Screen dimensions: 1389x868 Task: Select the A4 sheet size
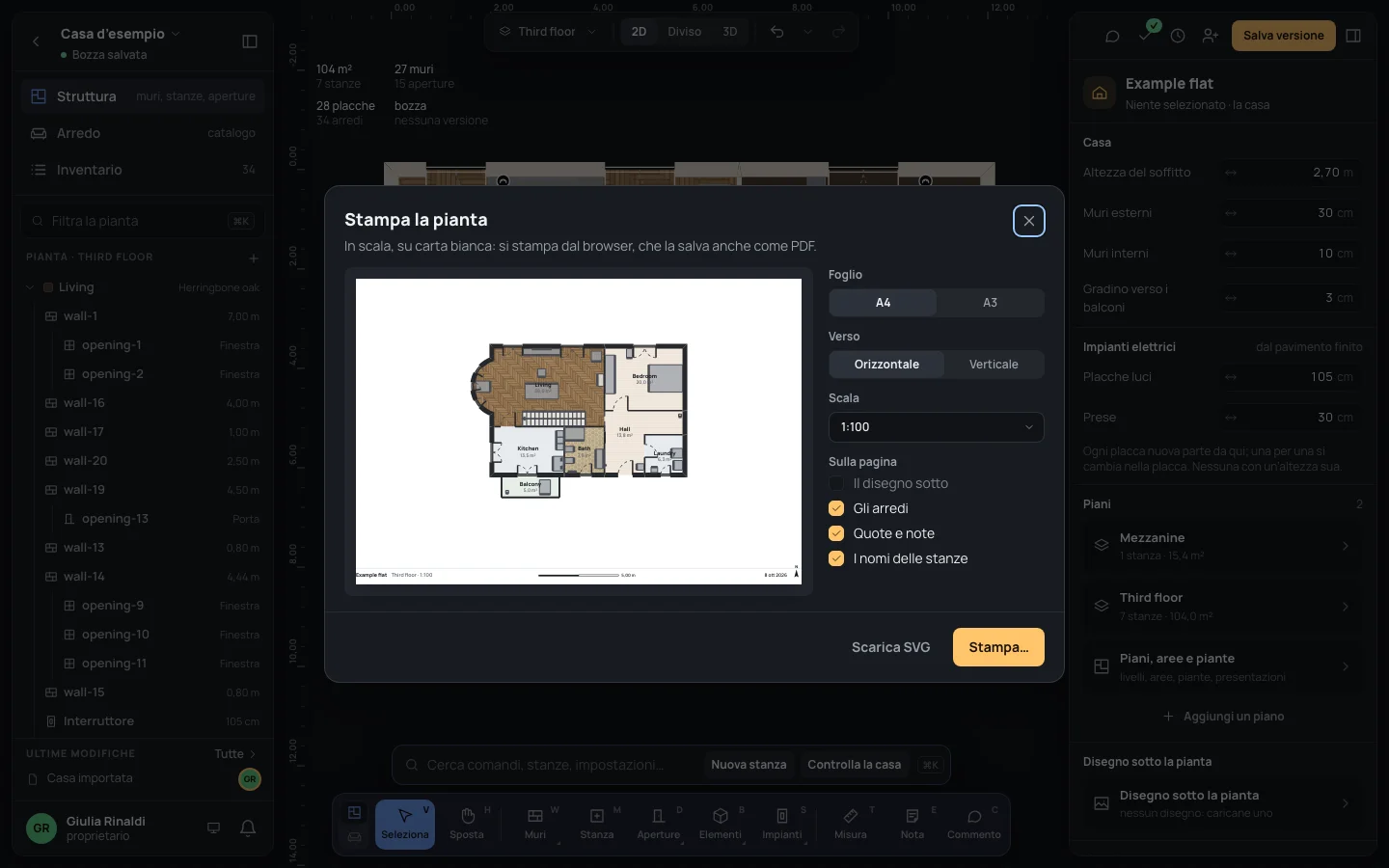tap(883, 303)
